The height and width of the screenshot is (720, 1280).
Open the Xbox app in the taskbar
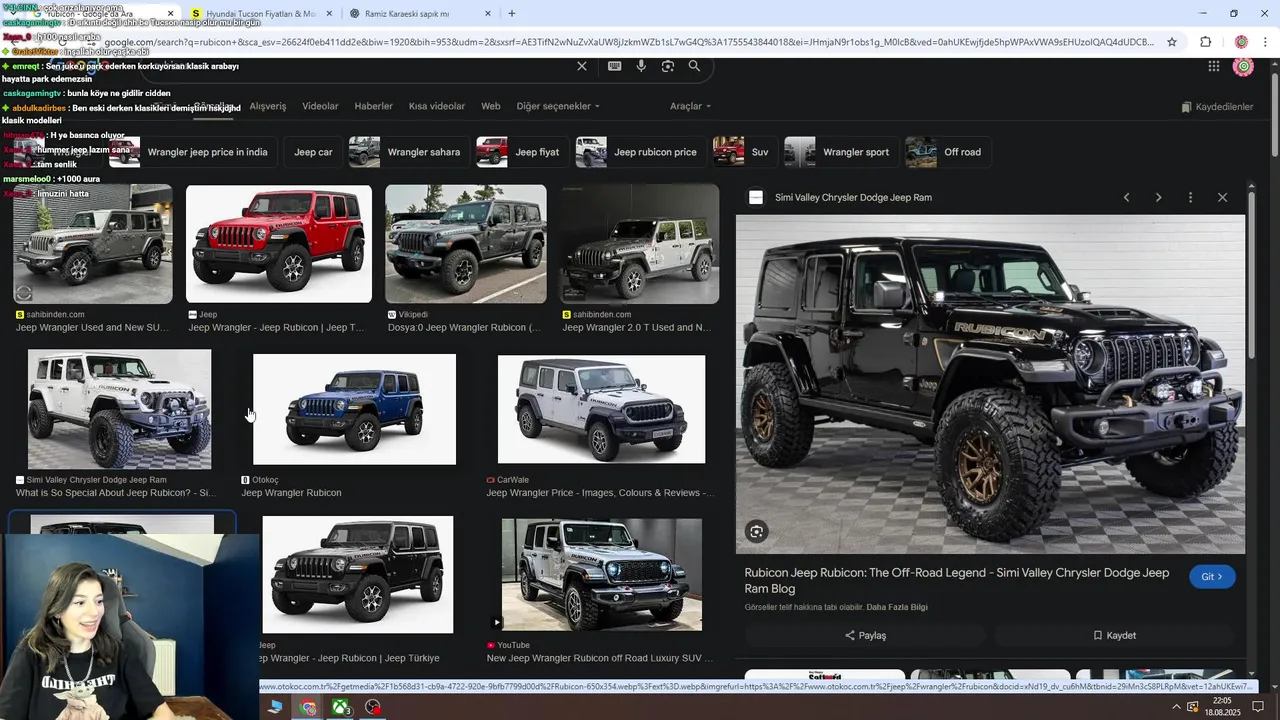click(341, 707)
